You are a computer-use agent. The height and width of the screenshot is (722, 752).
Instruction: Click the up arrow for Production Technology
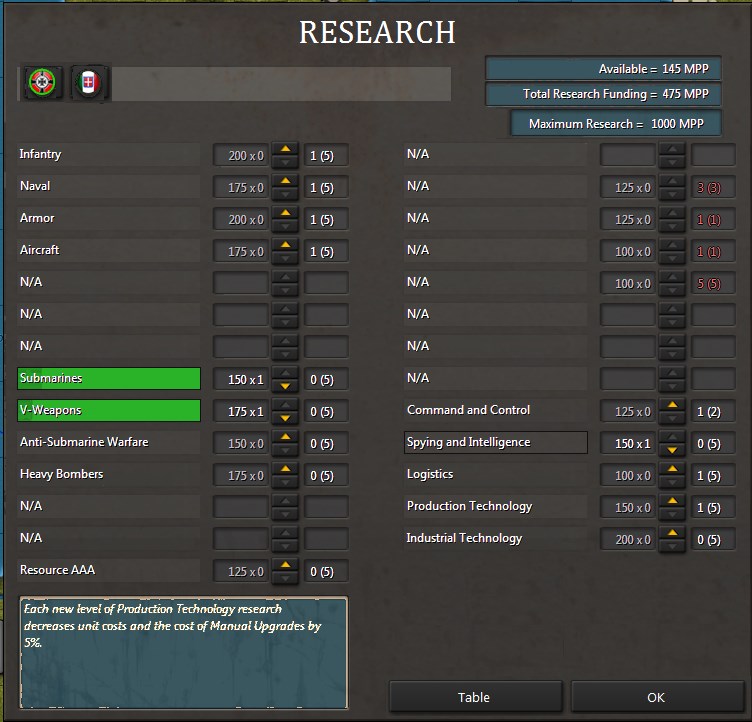point(672,501)
